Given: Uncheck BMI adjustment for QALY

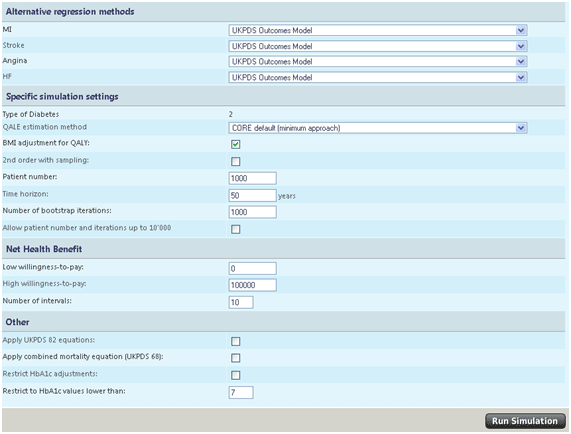Looking at the screenshot, I should (236, 144).
